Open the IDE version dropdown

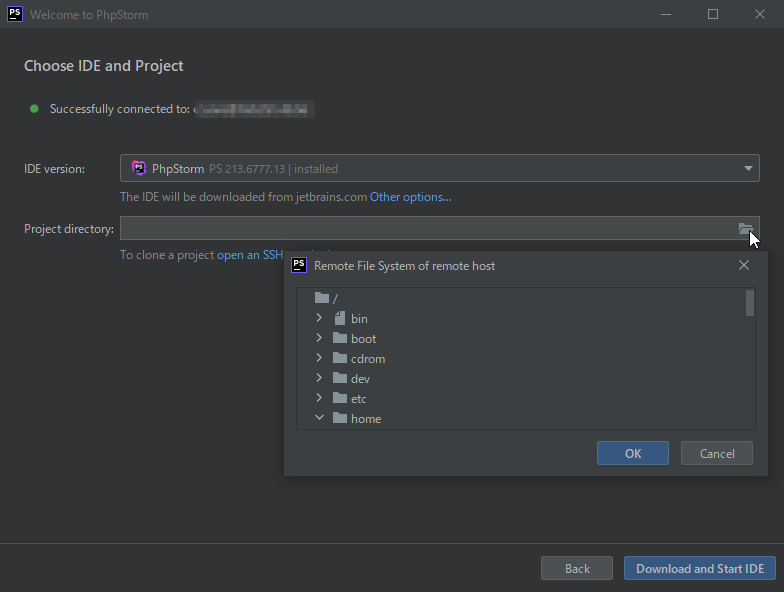748,168
